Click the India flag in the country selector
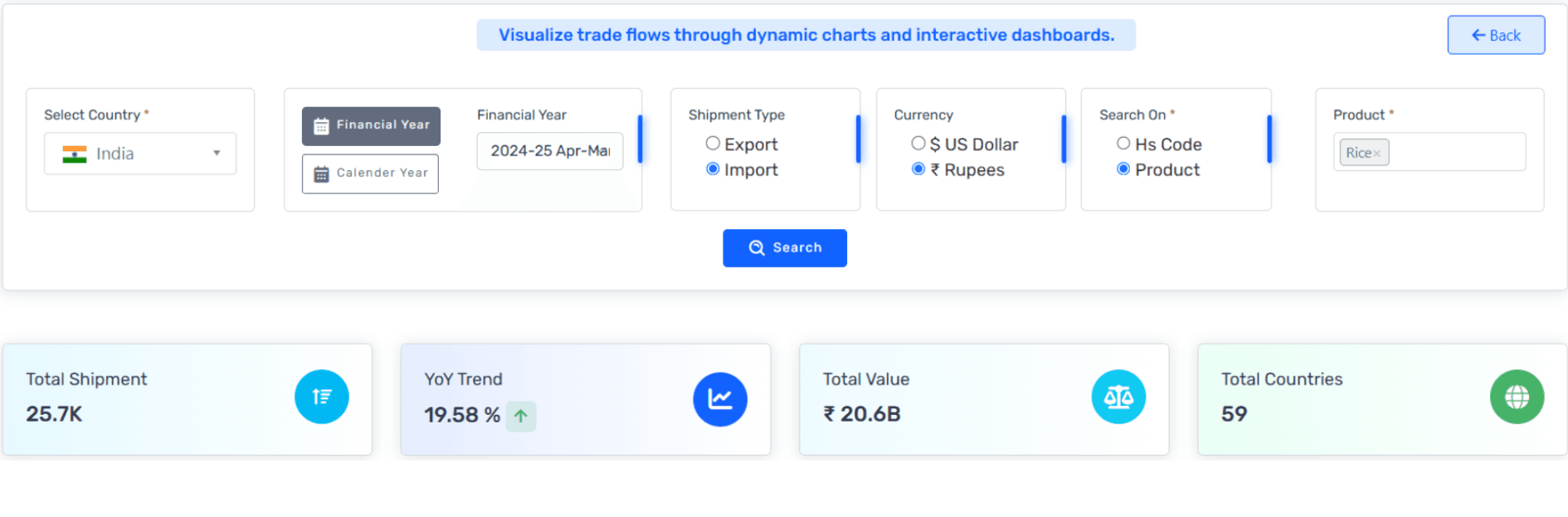This screenshot has height=517, width=1568. [x=75, y=154]
